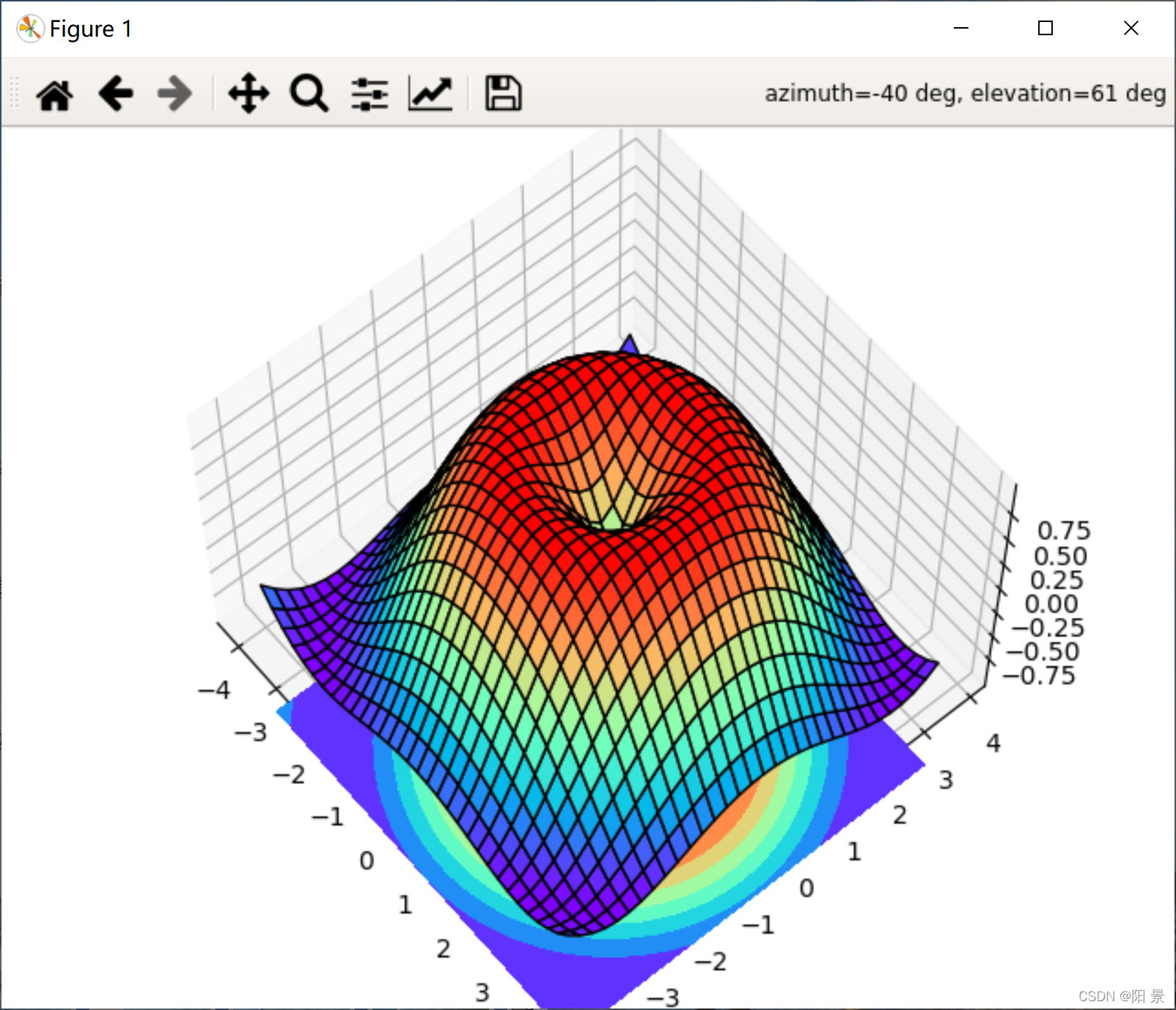Minimize the Figure 1 window
Screen dimensions: 1176x1010
tap(960, 29)
